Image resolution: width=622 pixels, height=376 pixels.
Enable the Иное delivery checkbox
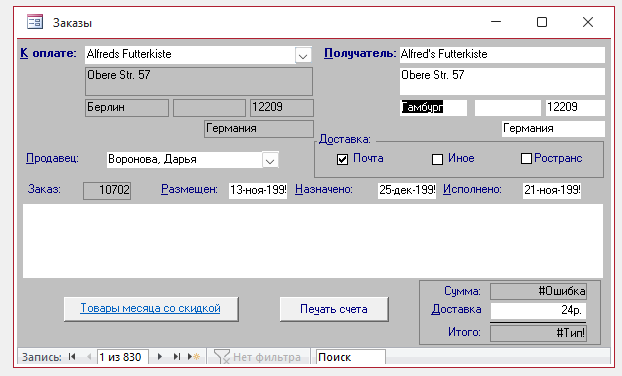coord(437,159)
